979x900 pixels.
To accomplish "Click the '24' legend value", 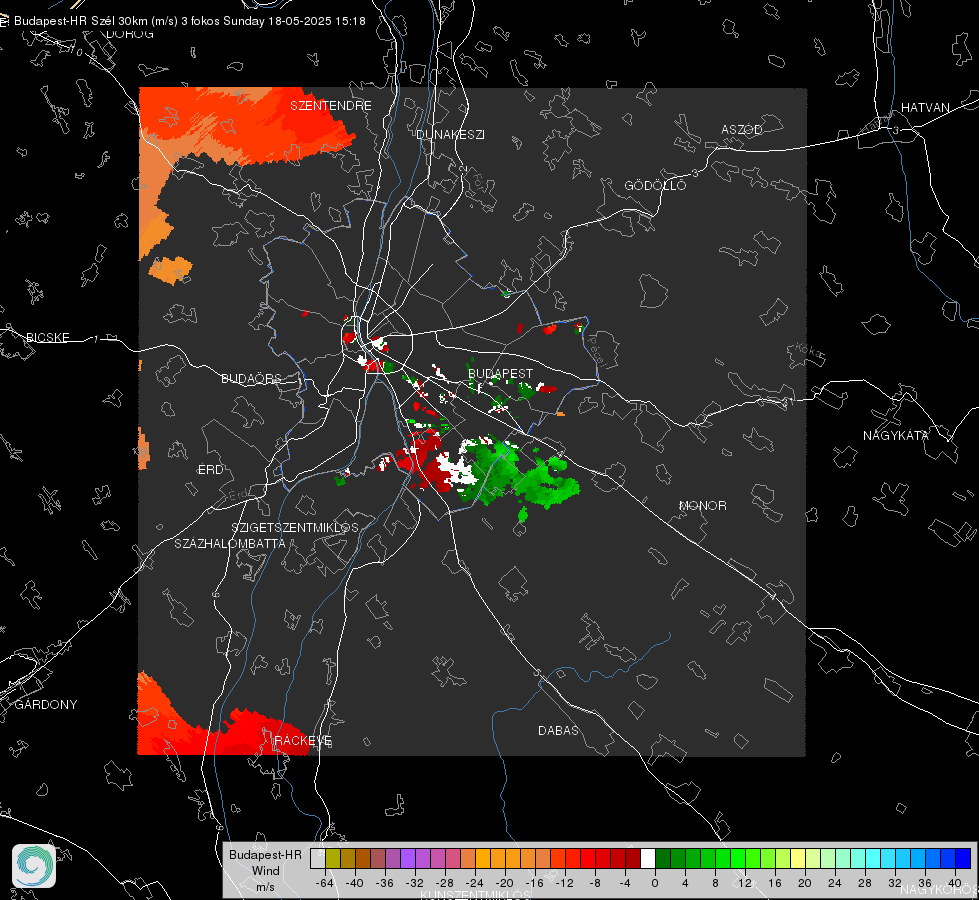I will coord(835,883).
